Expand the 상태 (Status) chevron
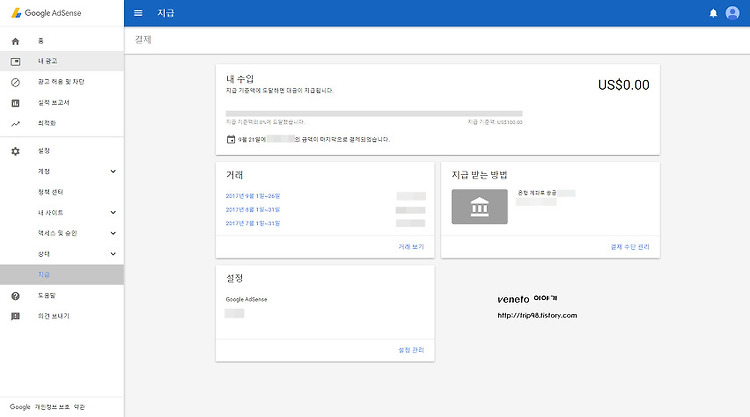Viewport: 750px width, 417px height. [113, 254]
